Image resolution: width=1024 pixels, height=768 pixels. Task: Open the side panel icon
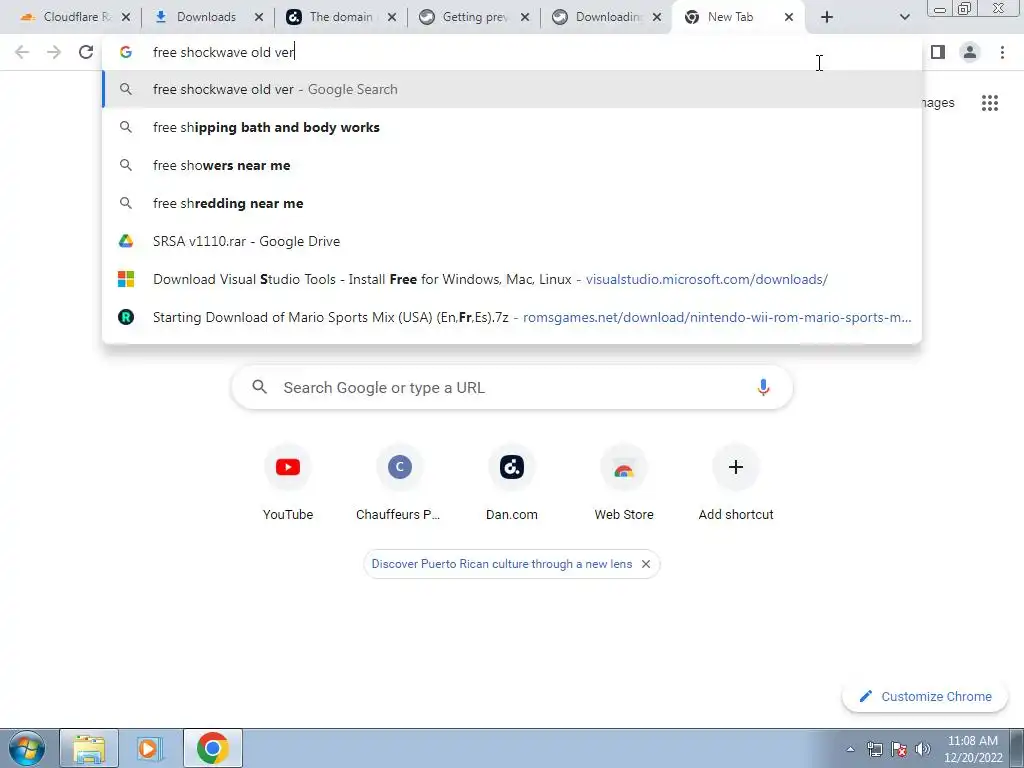[x=938, y=52]
